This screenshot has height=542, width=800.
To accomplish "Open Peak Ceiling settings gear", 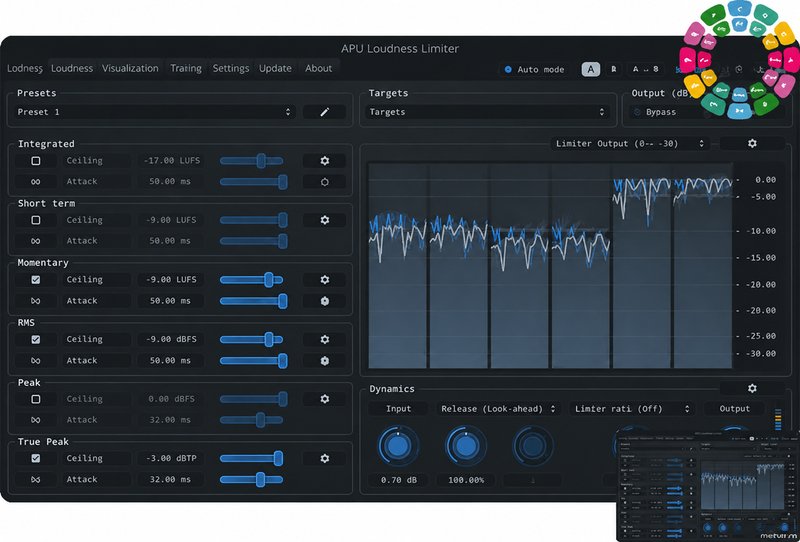I will pos(324,399).
